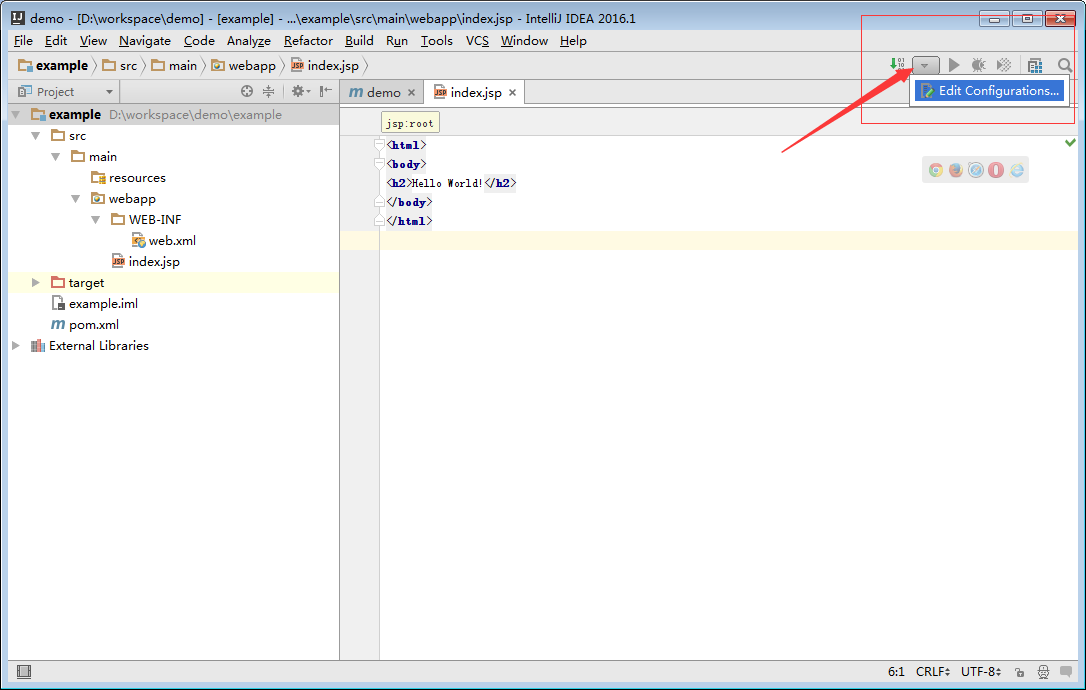This screenshot has width=1086, height=690.
Task: Click the Hector inspector icon
Action: (x=1043, y=672)
